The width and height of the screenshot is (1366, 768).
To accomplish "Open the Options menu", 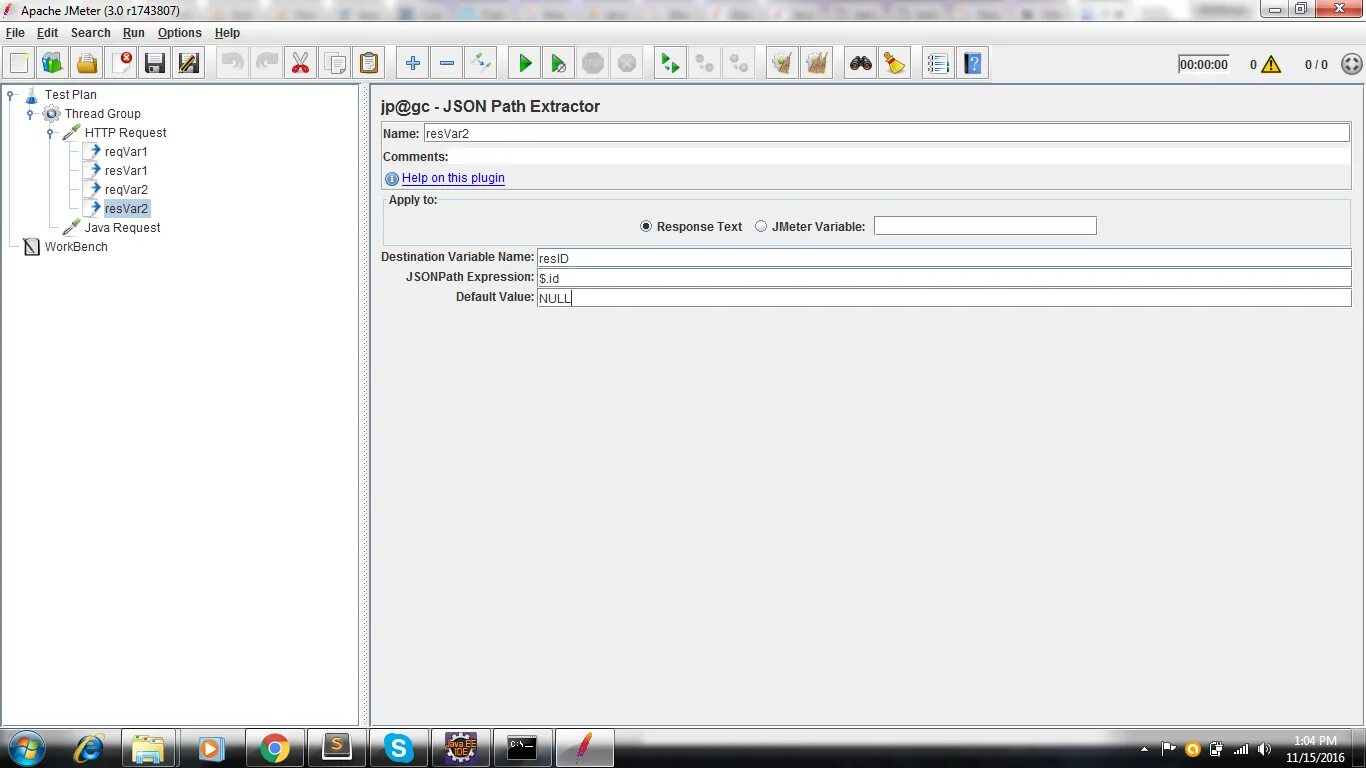I will click(179, 33).
